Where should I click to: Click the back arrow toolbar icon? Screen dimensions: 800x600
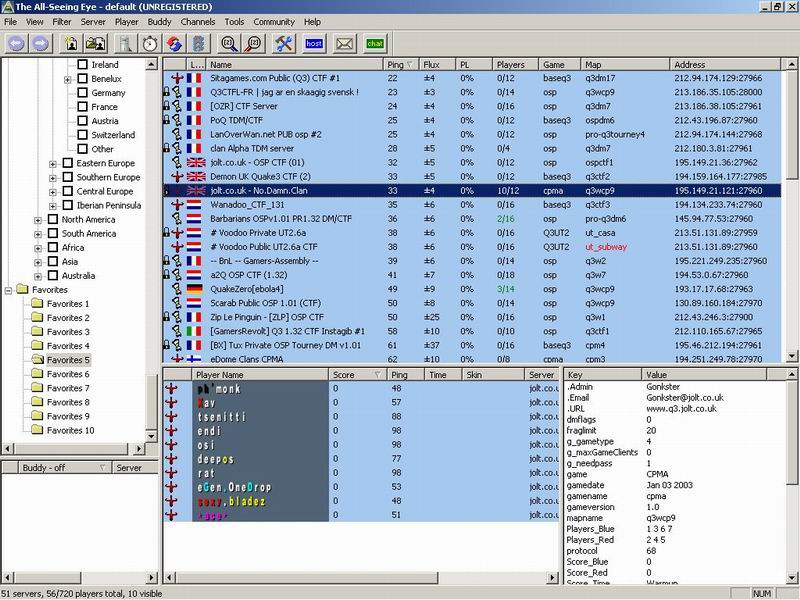(16, 43)
